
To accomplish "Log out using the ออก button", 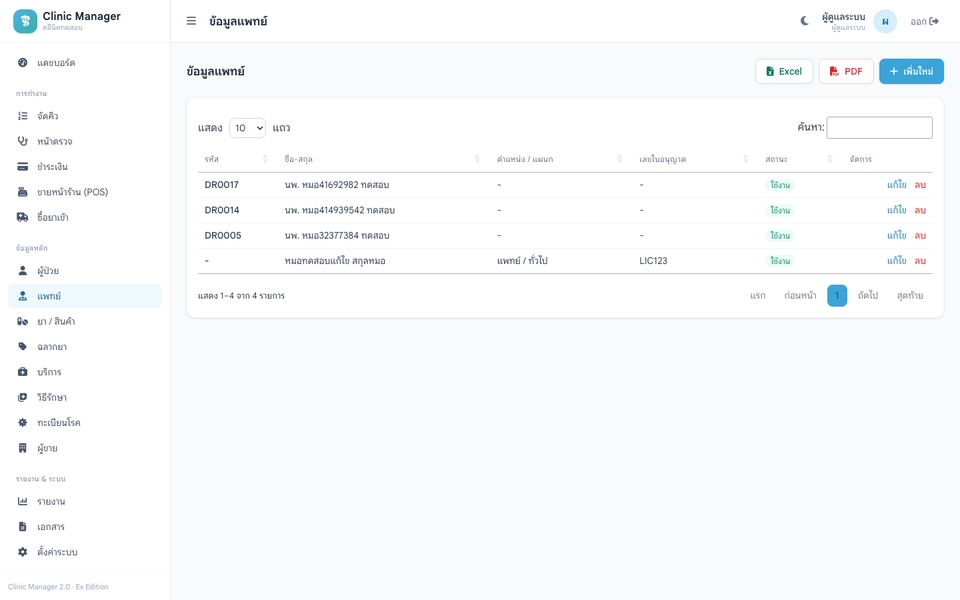I will click(x=924, y=21).
